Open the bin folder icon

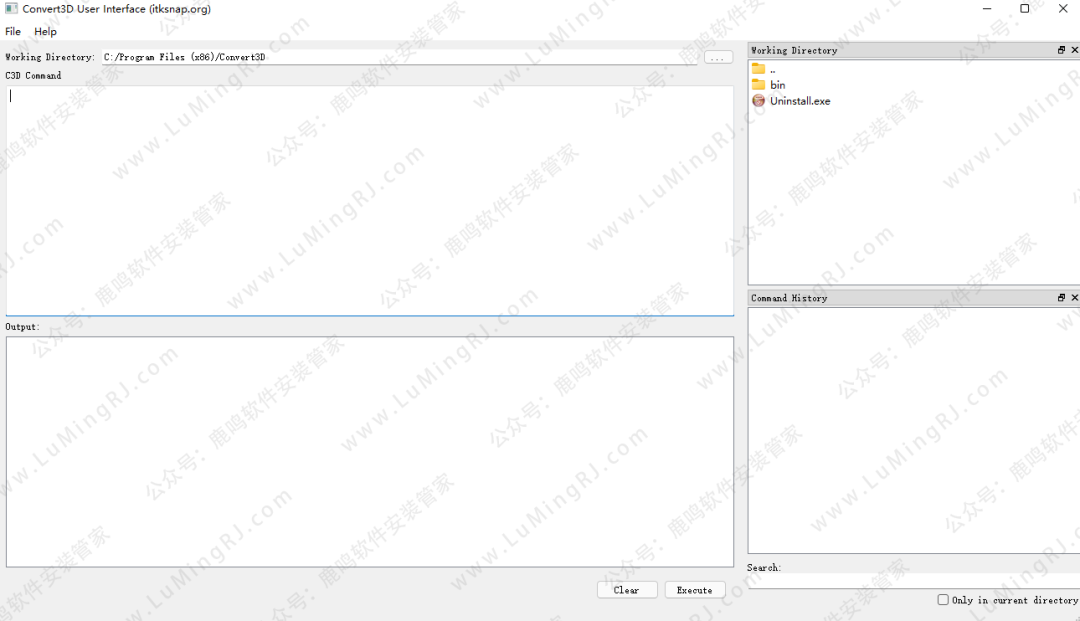coord(758,85)
